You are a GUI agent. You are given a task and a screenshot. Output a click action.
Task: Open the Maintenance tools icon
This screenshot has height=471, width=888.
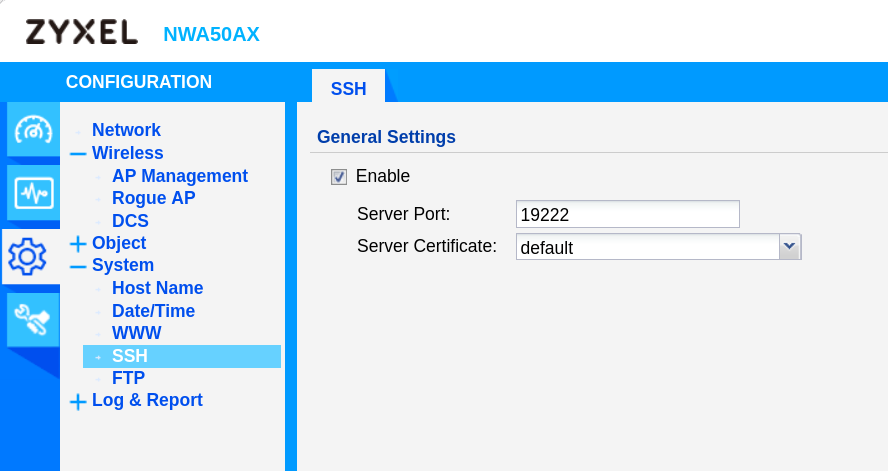tap(33, 320)
